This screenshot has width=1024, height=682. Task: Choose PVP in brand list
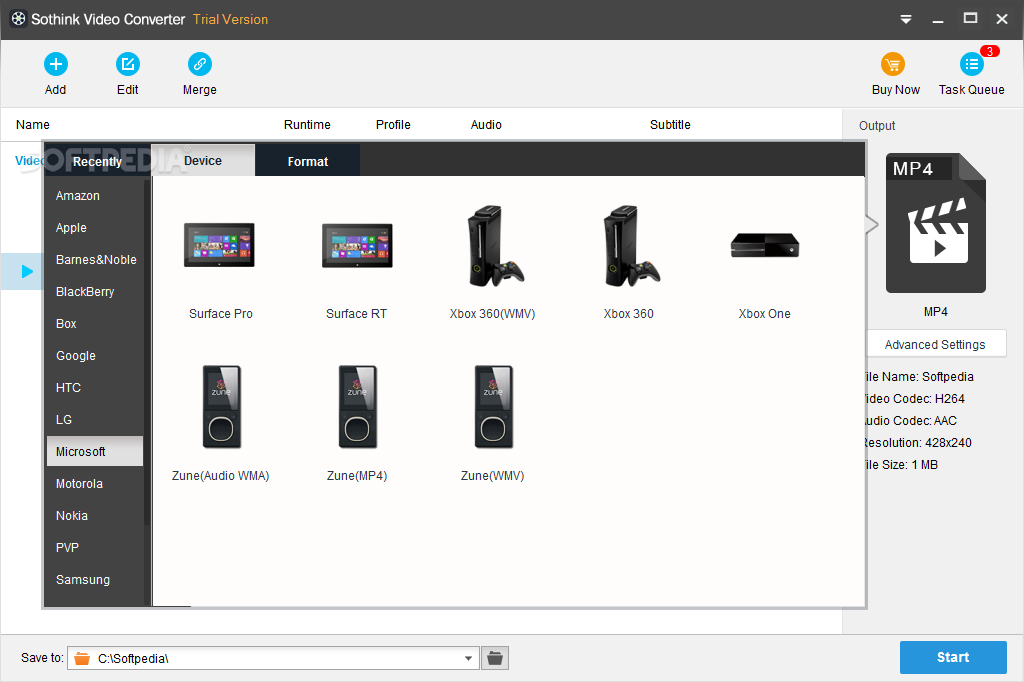[x=95, y=547]
